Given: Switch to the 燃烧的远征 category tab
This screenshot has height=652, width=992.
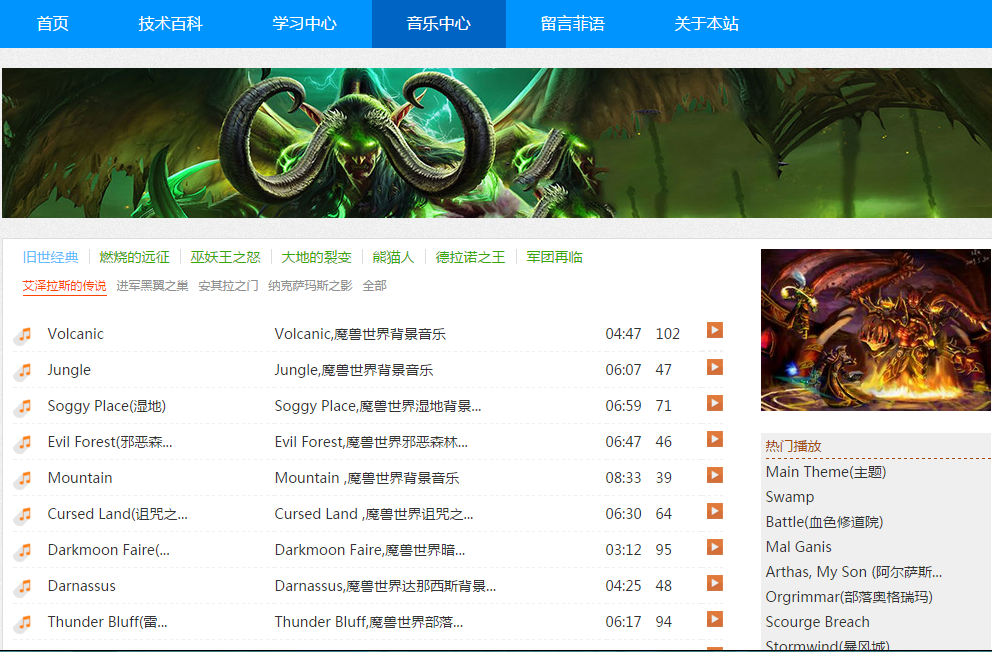Looking at the screenshot, I should [134, 257].
